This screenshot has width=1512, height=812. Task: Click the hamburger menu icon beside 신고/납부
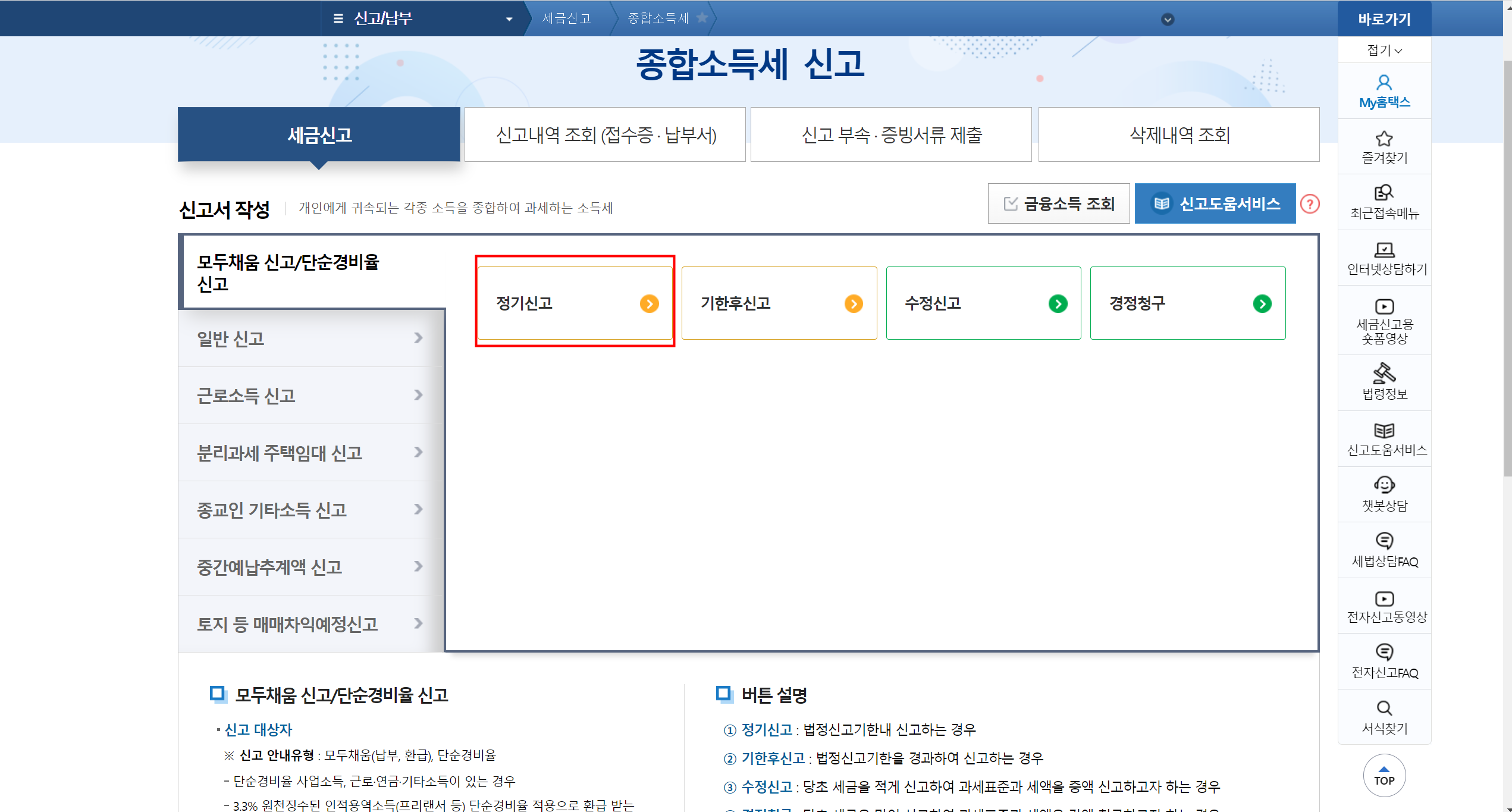pyautogui.click(x=338, y=18)
